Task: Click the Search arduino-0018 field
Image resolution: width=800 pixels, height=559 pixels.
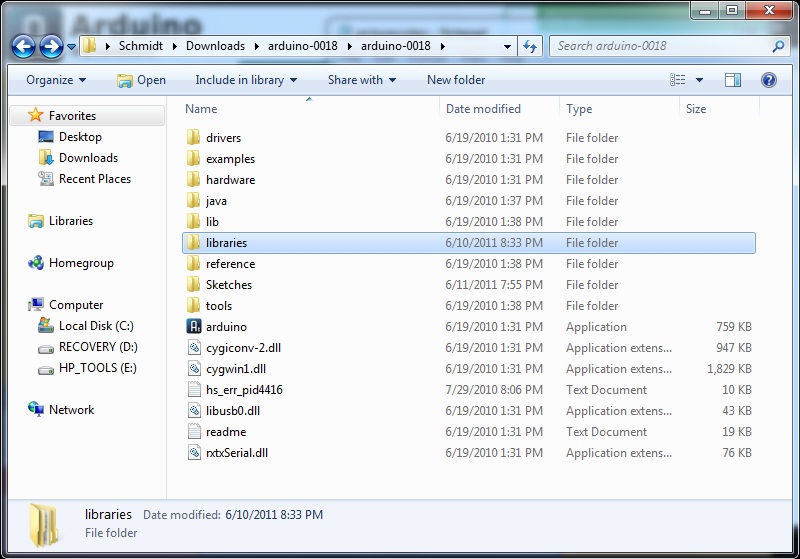Action: coord(662,46)
